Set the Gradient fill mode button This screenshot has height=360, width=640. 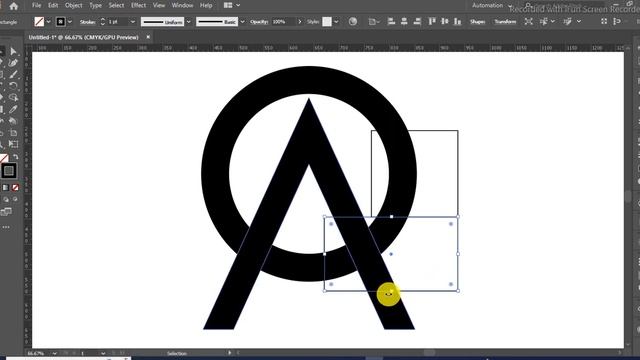[x=6, y=188]
